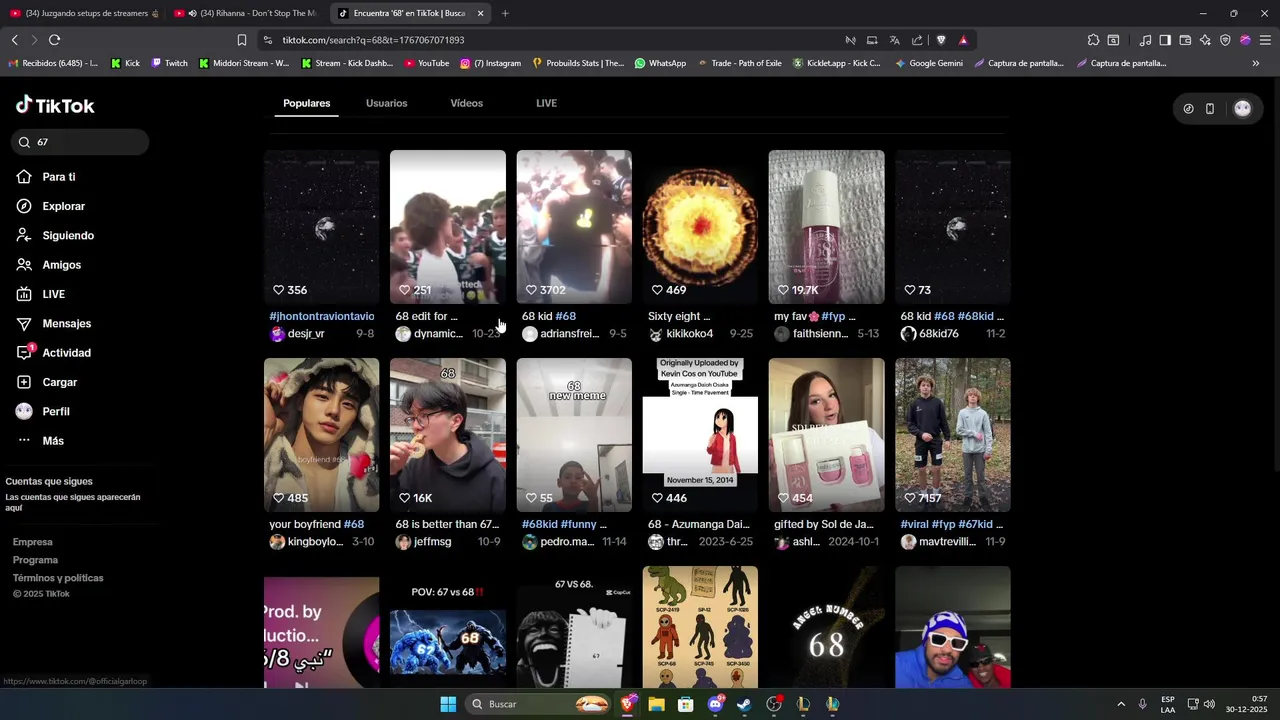Open jeffmsg video with 16K likes
Image resolution: width=1280 pixels, height=720 pixels.
[447, 435]
